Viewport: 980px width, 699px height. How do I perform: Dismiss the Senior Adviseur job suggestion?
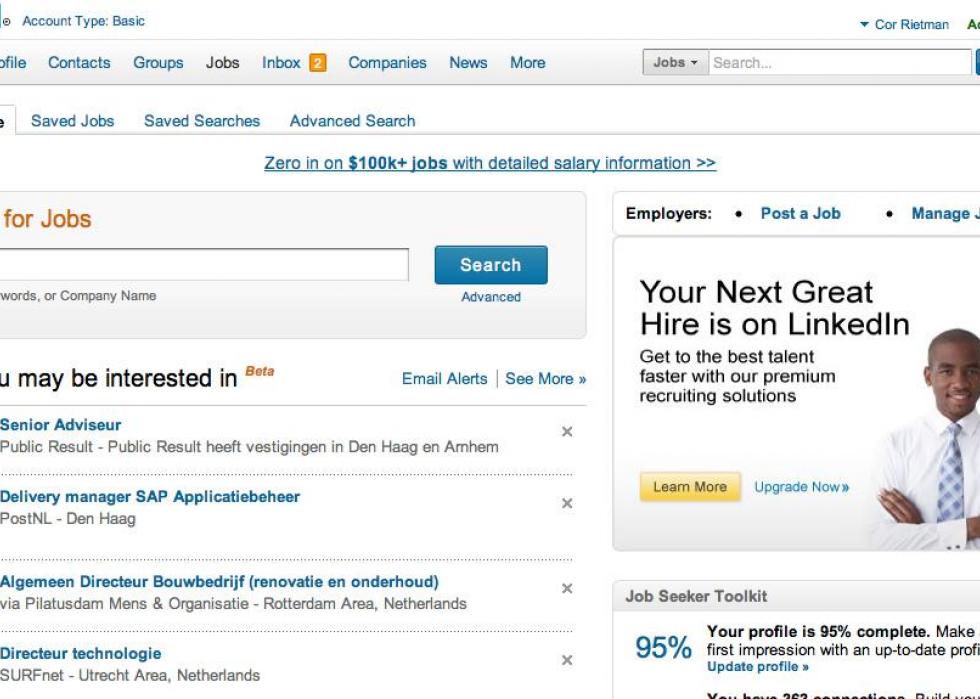tap(567, 431)
